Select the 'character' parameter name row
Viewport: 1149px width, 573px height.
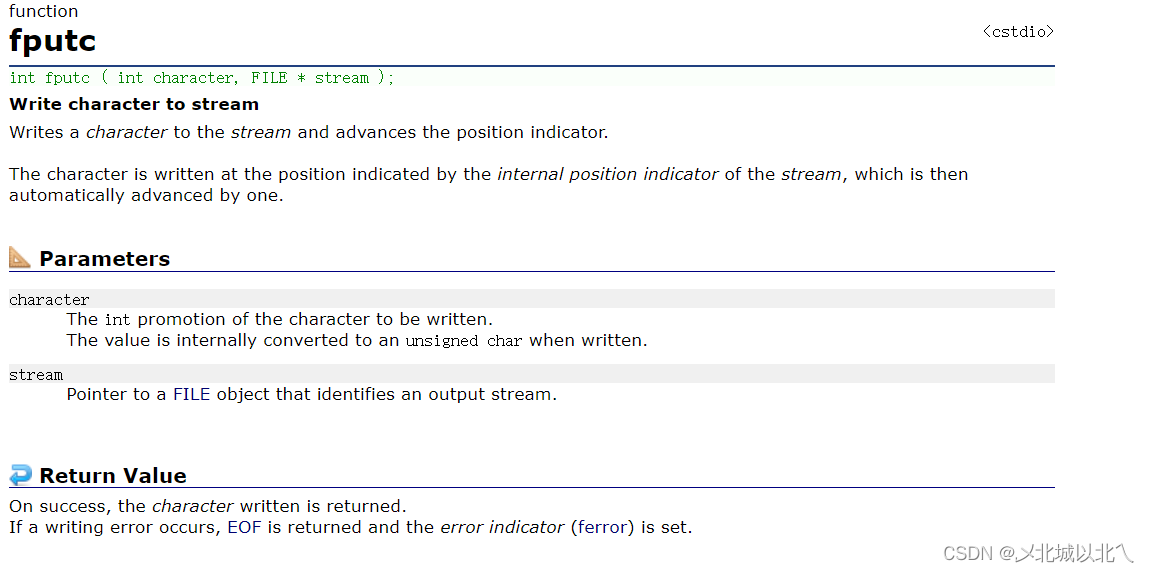click(50, 299)
